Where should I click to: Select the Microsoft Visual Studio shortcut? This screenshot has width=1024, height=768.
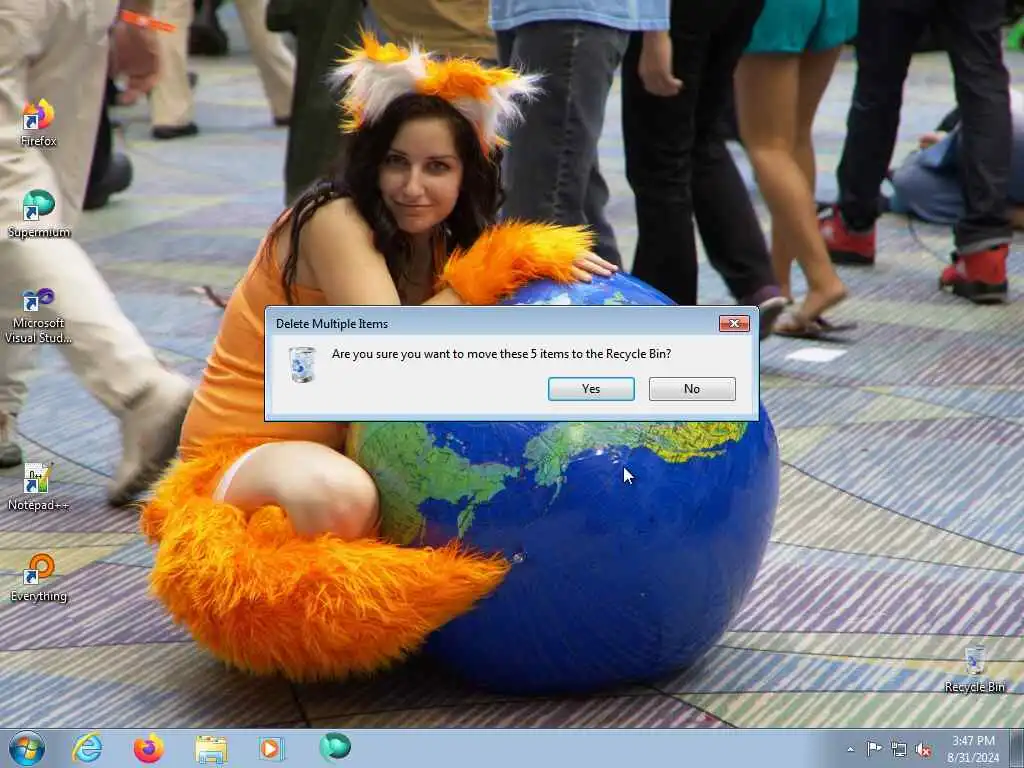click(x=39, y=316)
